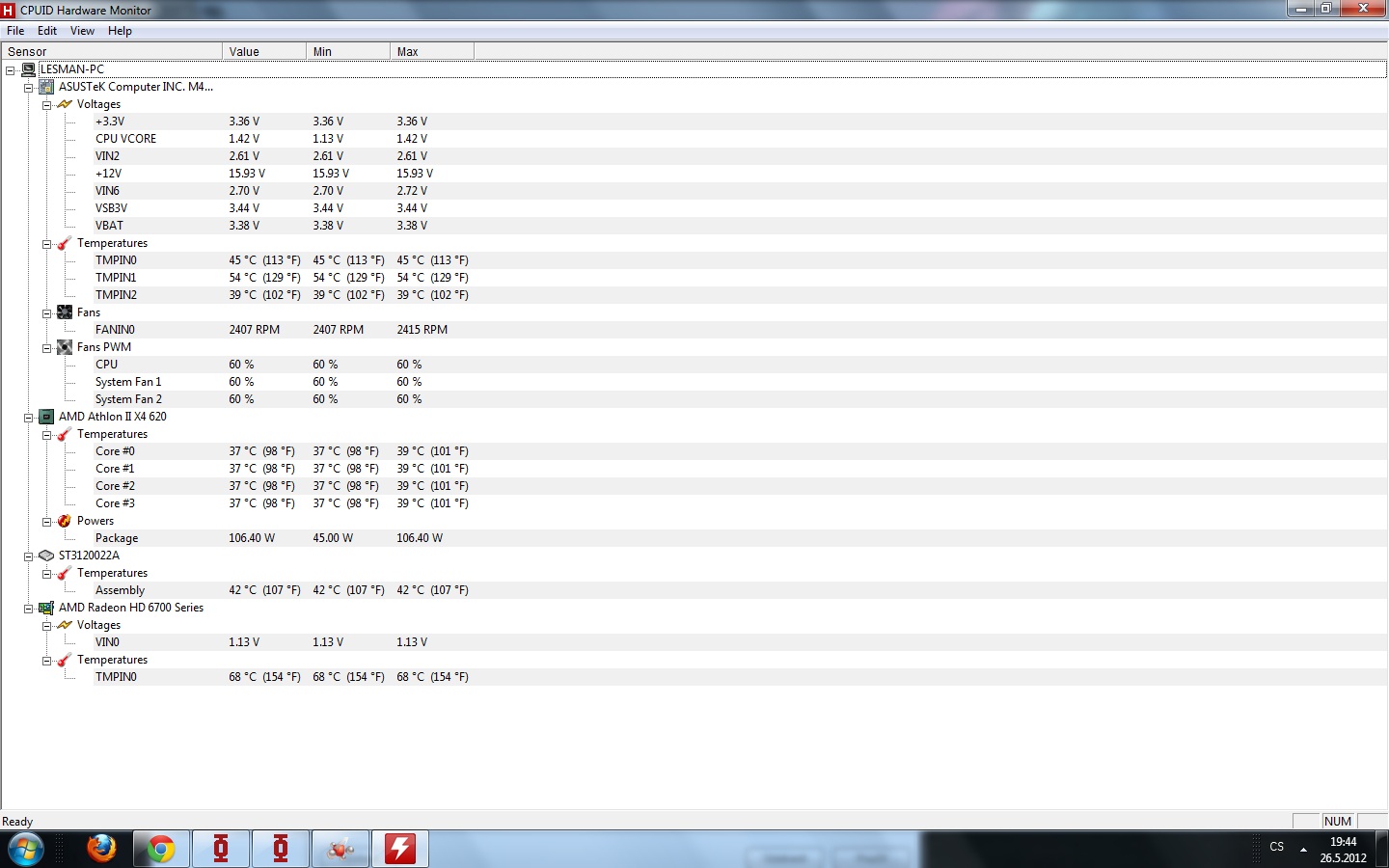This screenshot has width=1389, height=868.
Task: Collapse the motherboard Voltages group
Action: tap(46, 105)
